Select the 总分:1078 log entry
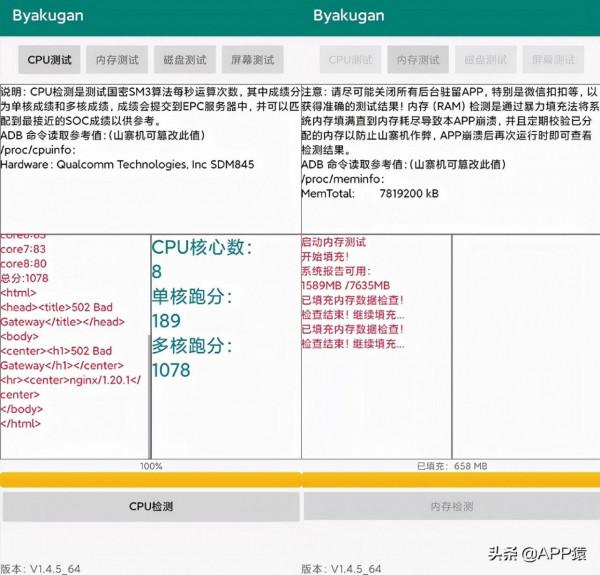This screenshot has height=575, width=600. click(x=24, y=278)
